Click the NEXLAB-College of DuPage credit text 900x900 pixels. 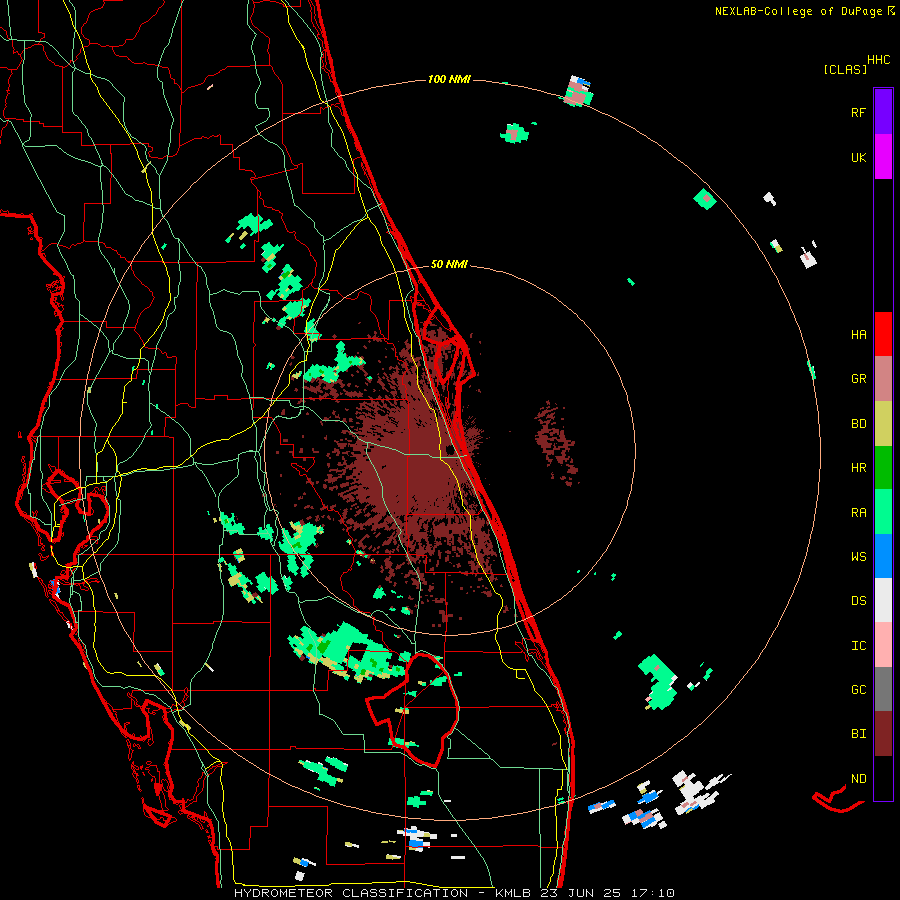(x=798, y=11)
